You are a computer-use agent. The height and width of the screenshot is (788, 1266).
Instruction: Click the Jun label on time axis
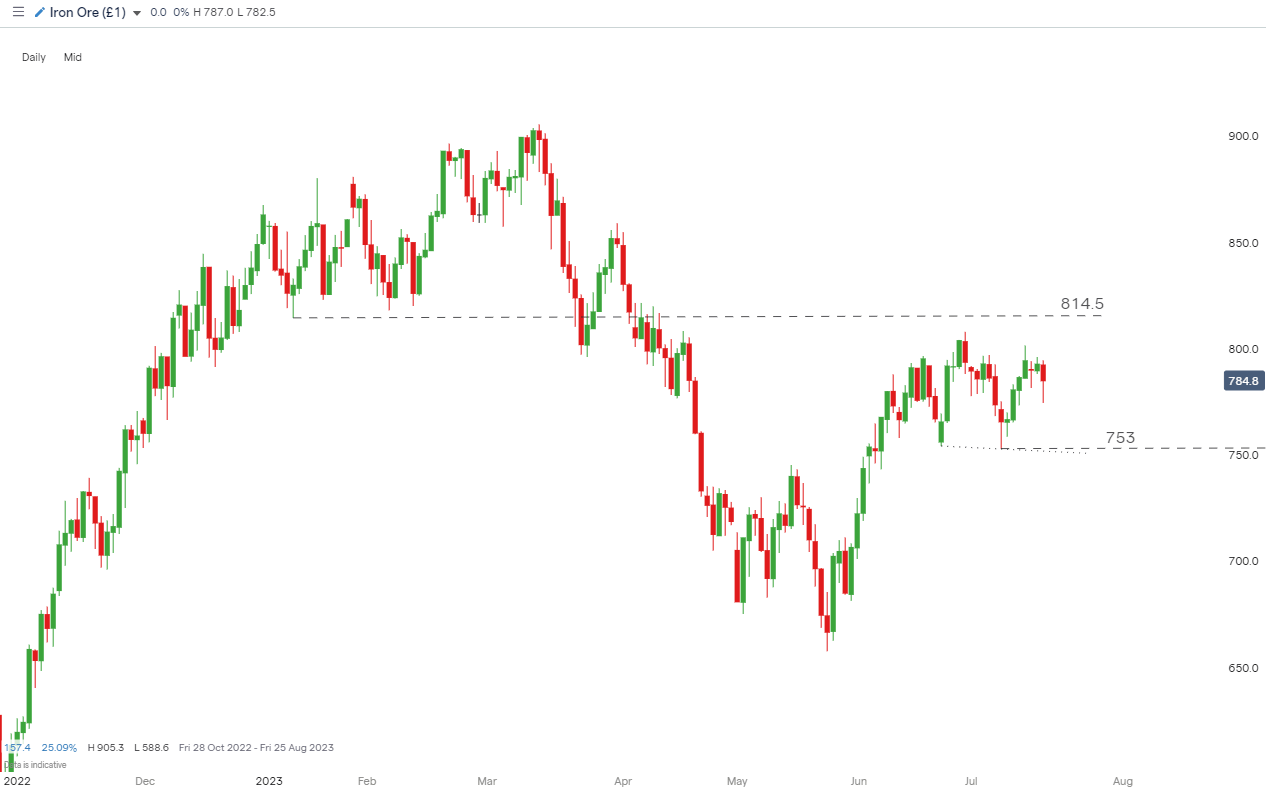(859, 780)
